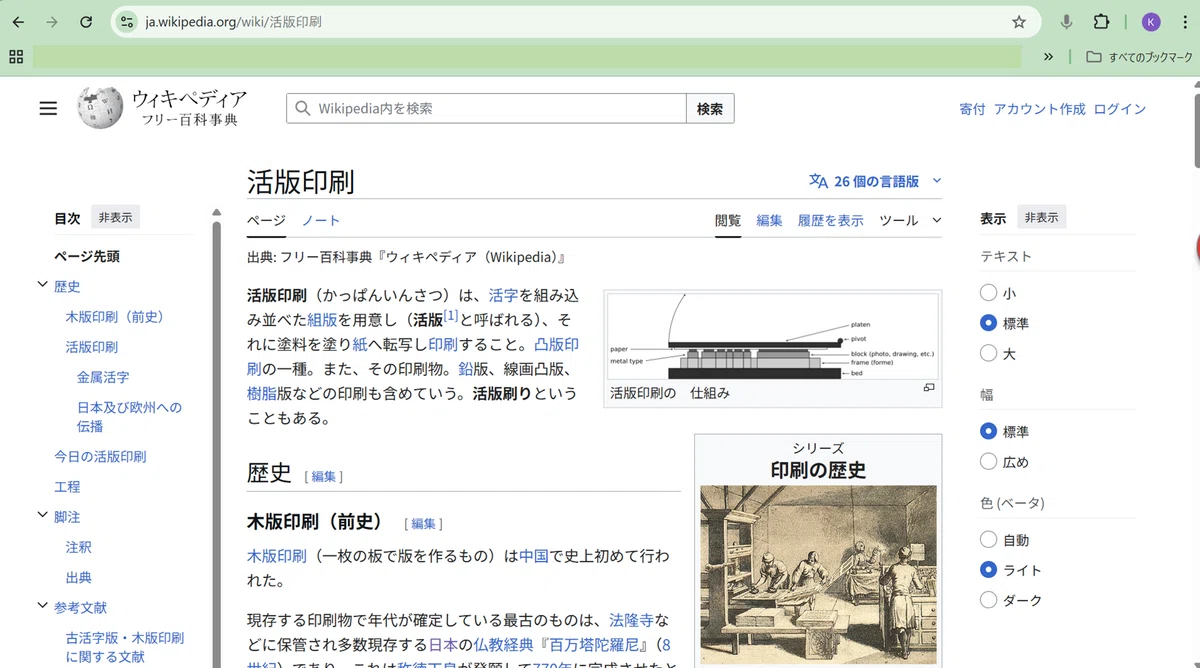
Task: Open the Chrome profile avatar K
Action: (x=1151, y=22)
